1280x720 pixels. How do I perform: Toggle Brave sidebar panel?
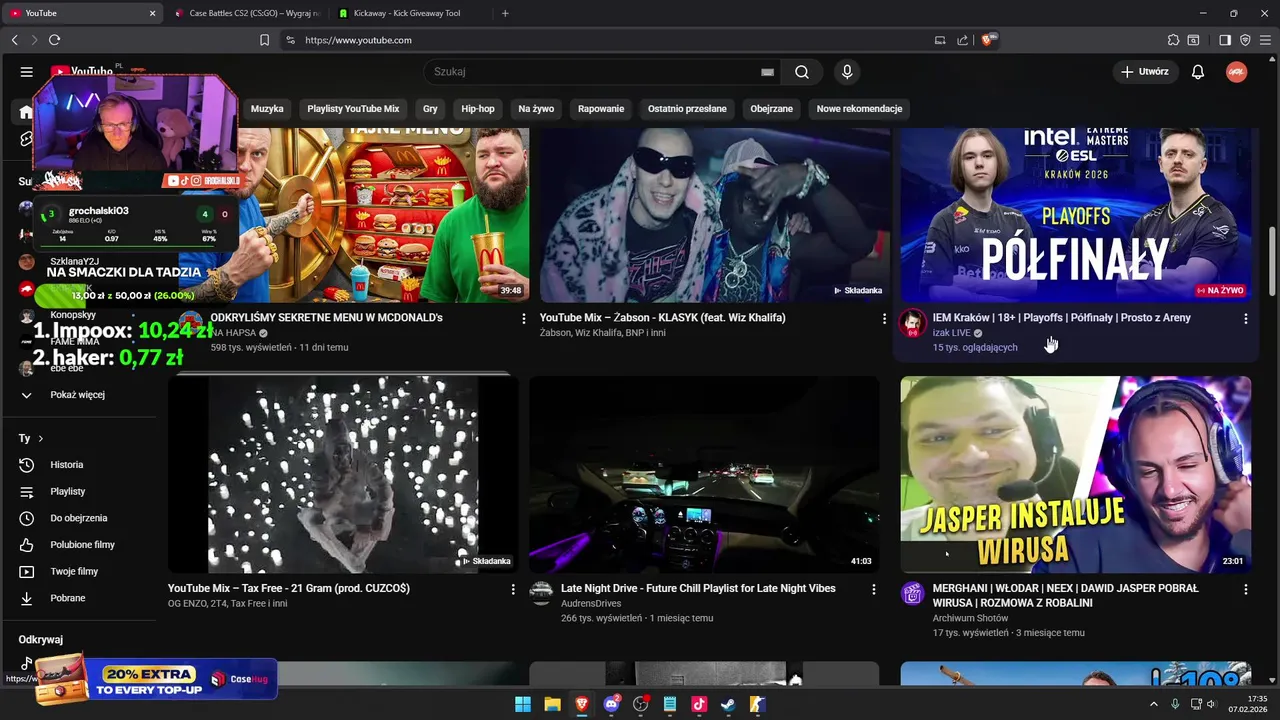tap(1225, 40)
